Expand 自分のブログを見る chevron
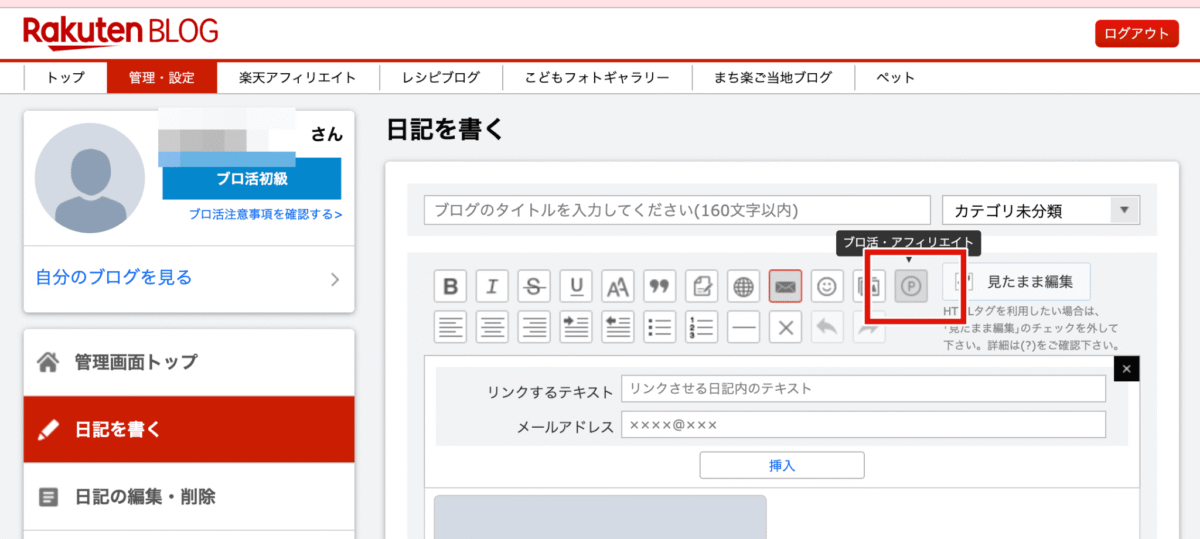This screenshot has width=1200, height=539. 335,279
